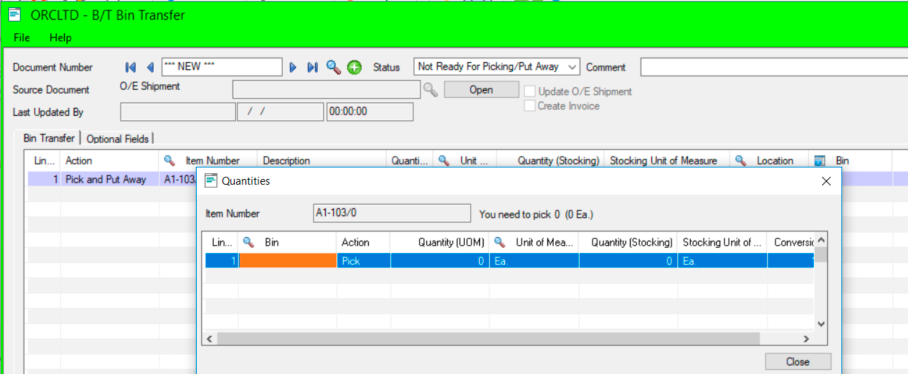Go to first document with navigation arrow
The image size is (908, 374).
131,67
